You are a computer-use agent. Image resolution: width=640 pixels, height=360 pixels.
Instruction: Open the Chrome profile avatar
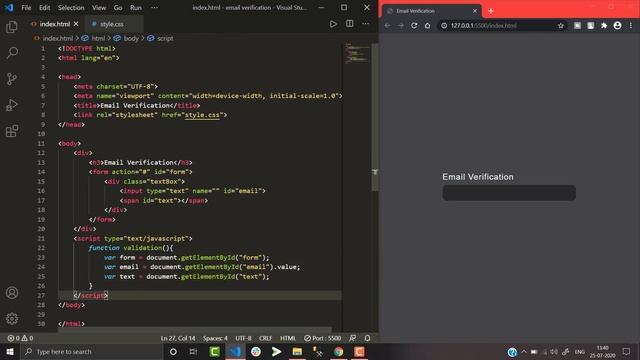[618, 25]
